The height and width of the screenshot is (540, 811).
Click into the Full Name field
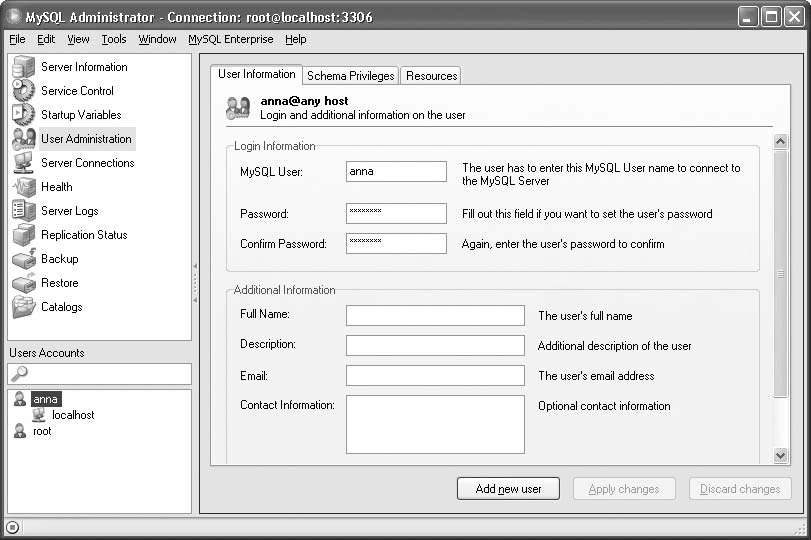click(435, 316)
